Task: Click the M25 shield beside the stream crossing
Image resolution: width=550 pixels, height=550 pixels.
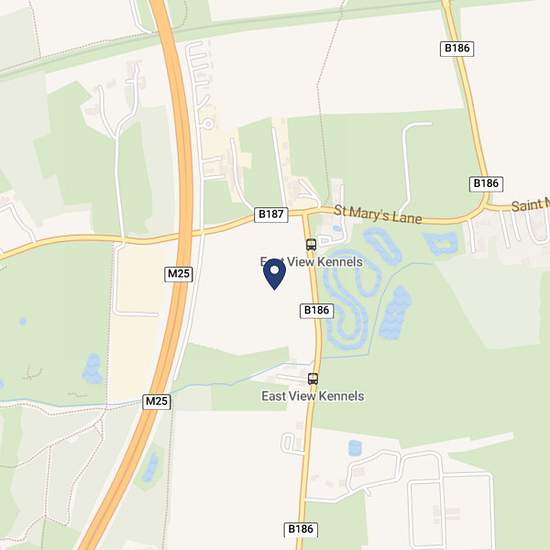Action: 157,401
